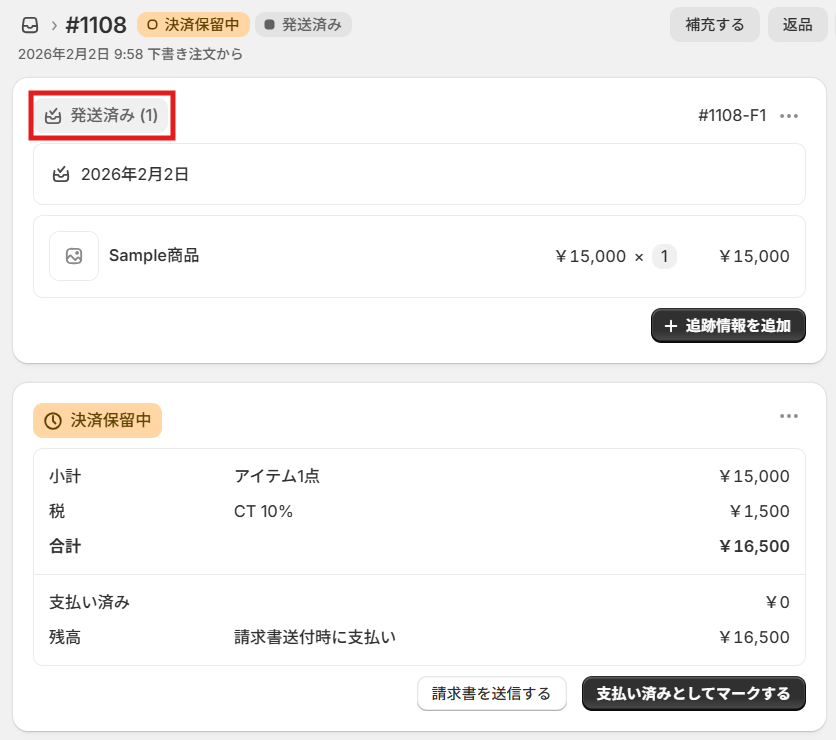Click the order number #1108 heading

tap(96, 25)
